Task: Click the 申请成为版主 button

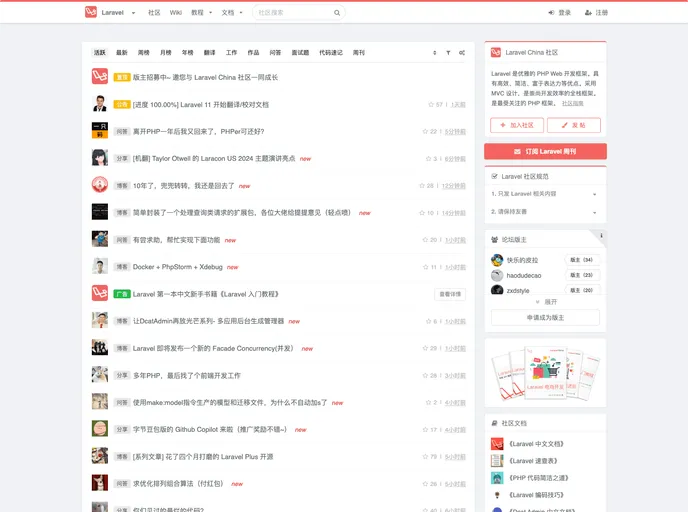Action: coord(545,318)
